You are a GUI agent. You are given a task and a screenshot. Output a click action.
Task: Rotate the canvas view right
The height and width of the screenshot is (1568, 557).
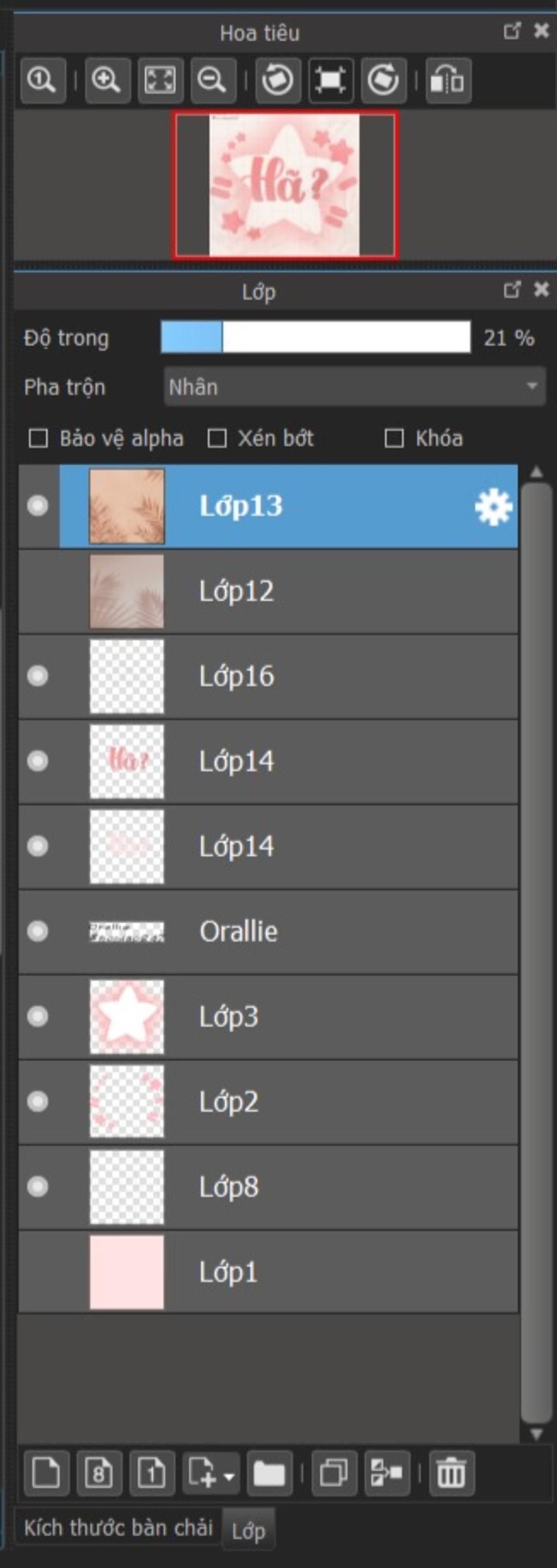(x=383, y=80)
